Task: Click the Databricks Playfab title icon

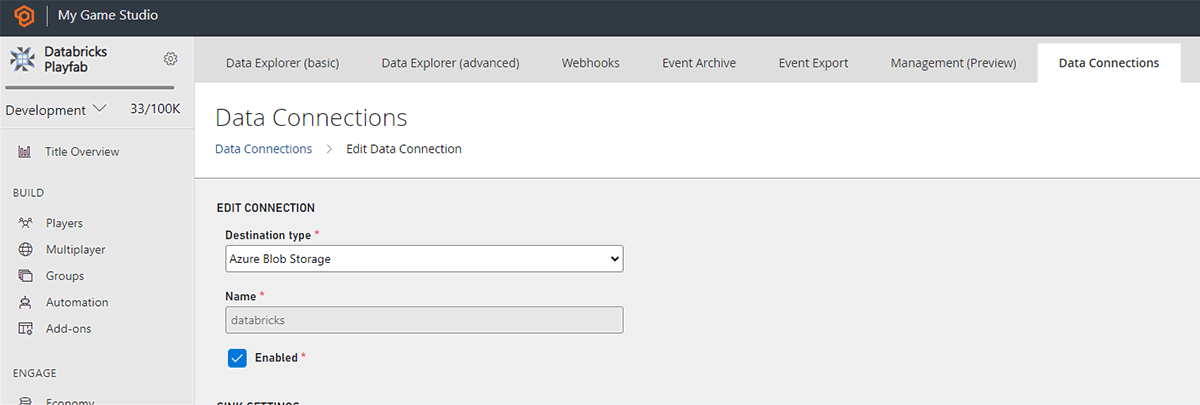Action: [22, 60]
